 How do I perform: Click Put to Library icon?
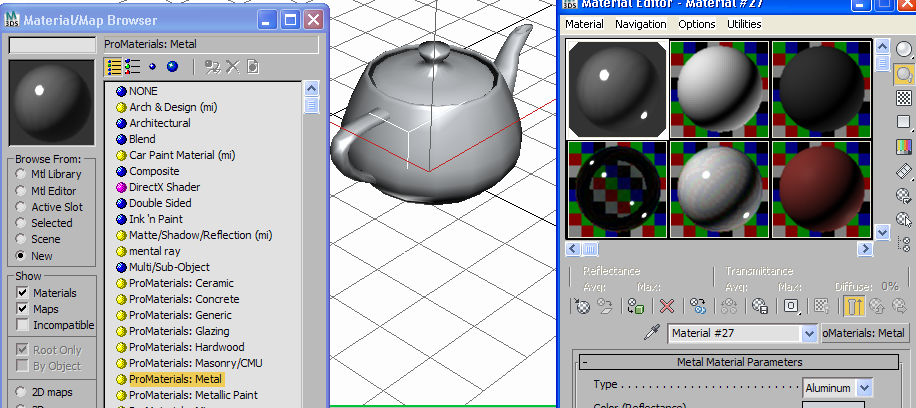(x=759, y=306)
